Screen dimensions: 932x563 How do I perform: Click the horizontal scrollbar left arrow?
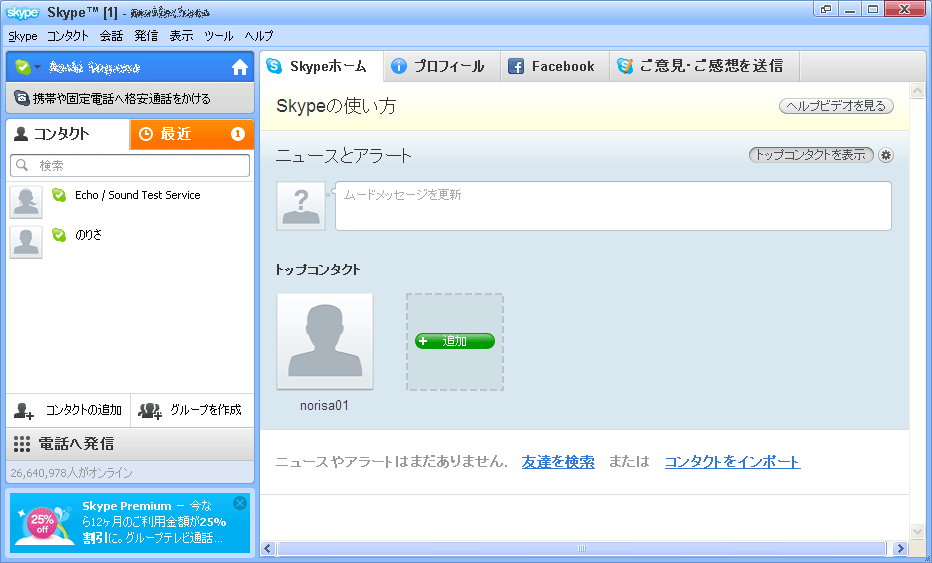click(x=268, y=548)
